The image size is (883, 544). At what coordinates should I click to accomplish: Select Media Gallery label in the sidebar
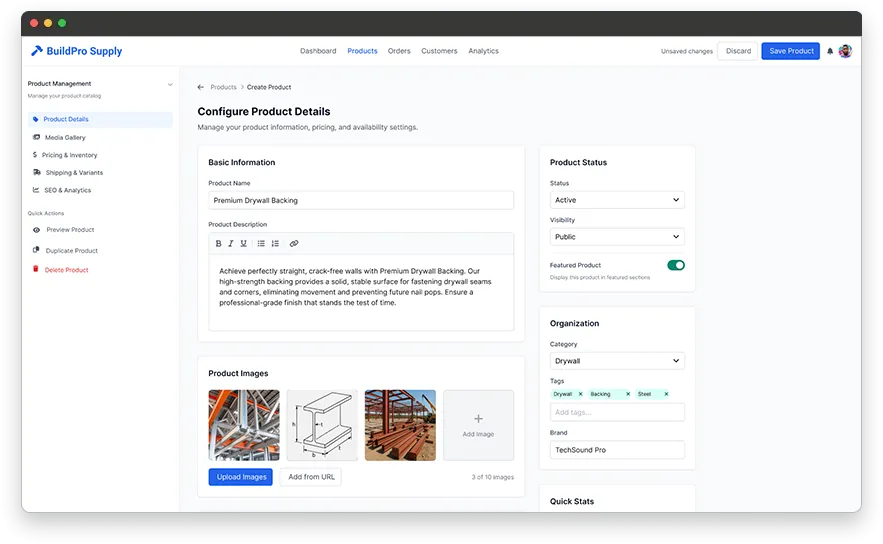tap(65, 137)
